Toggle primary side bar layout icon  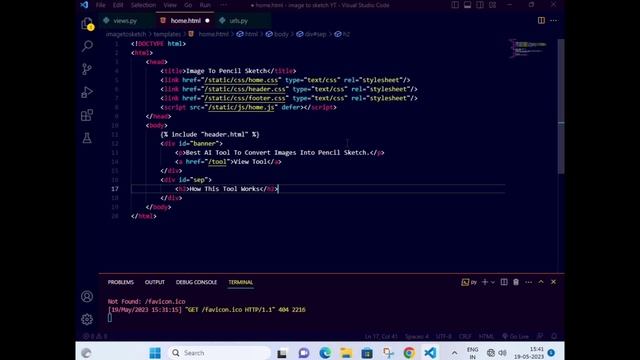(455, 5)
